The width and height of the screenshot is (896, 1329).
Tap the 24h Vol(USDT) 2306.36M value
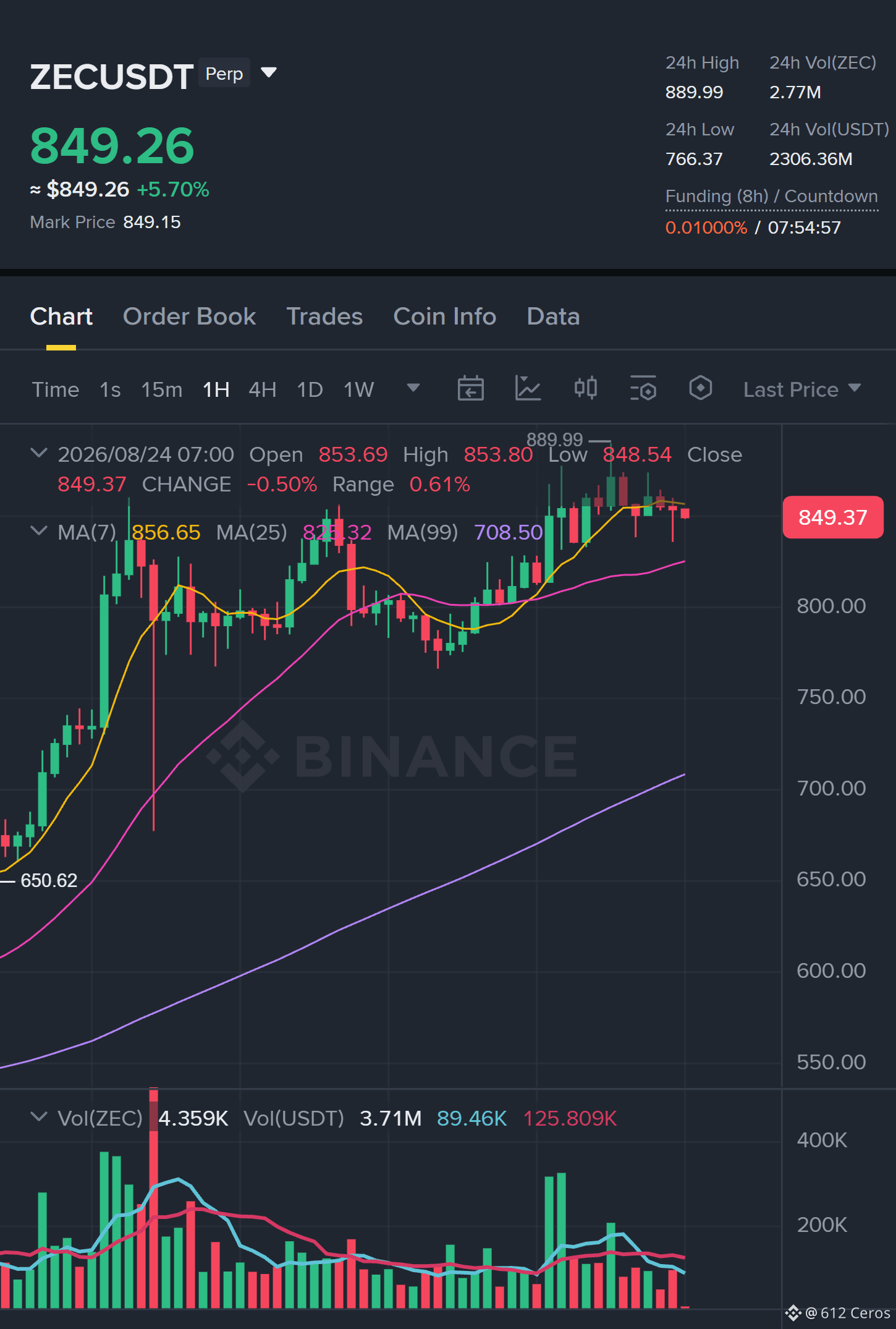click(x=811, y=159)
